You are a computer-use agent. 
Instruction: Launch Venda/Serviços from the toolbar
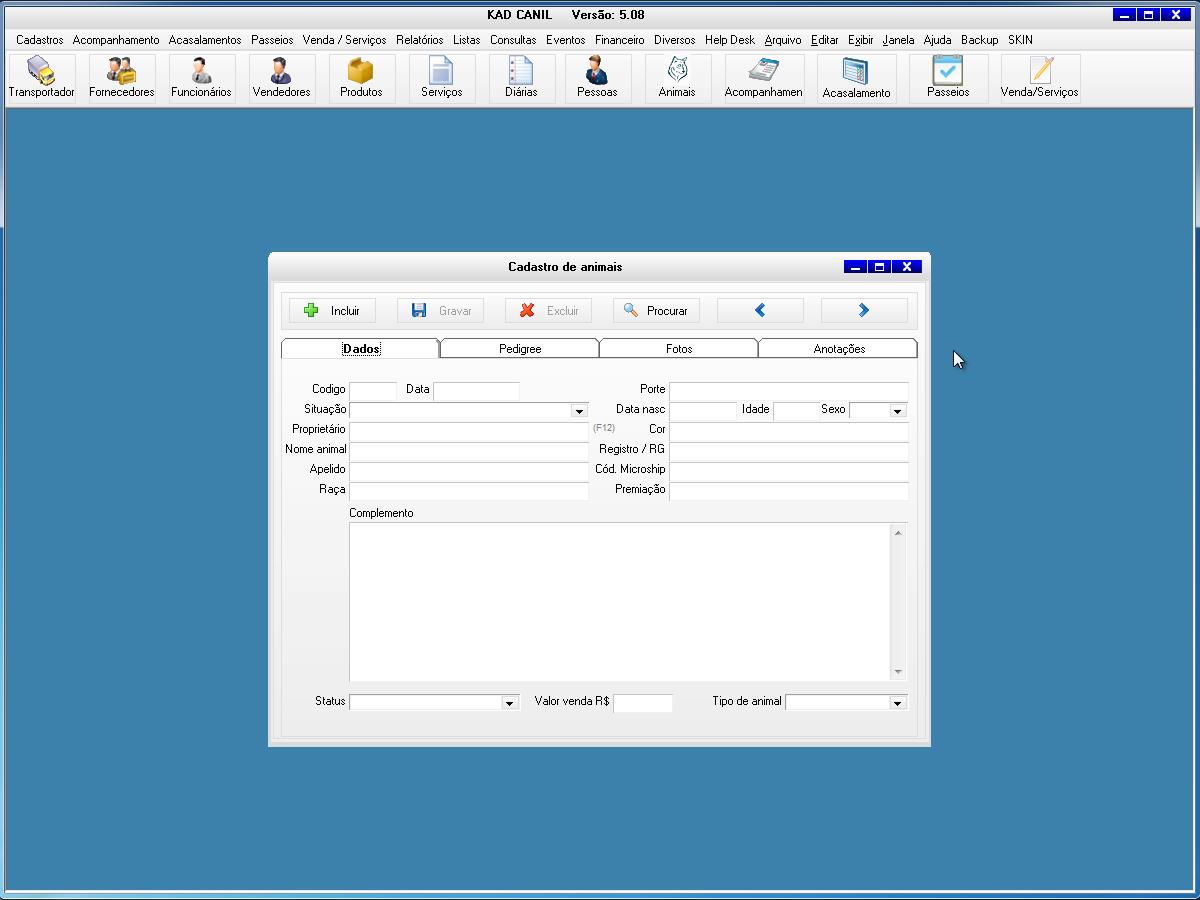[1040, 78]
